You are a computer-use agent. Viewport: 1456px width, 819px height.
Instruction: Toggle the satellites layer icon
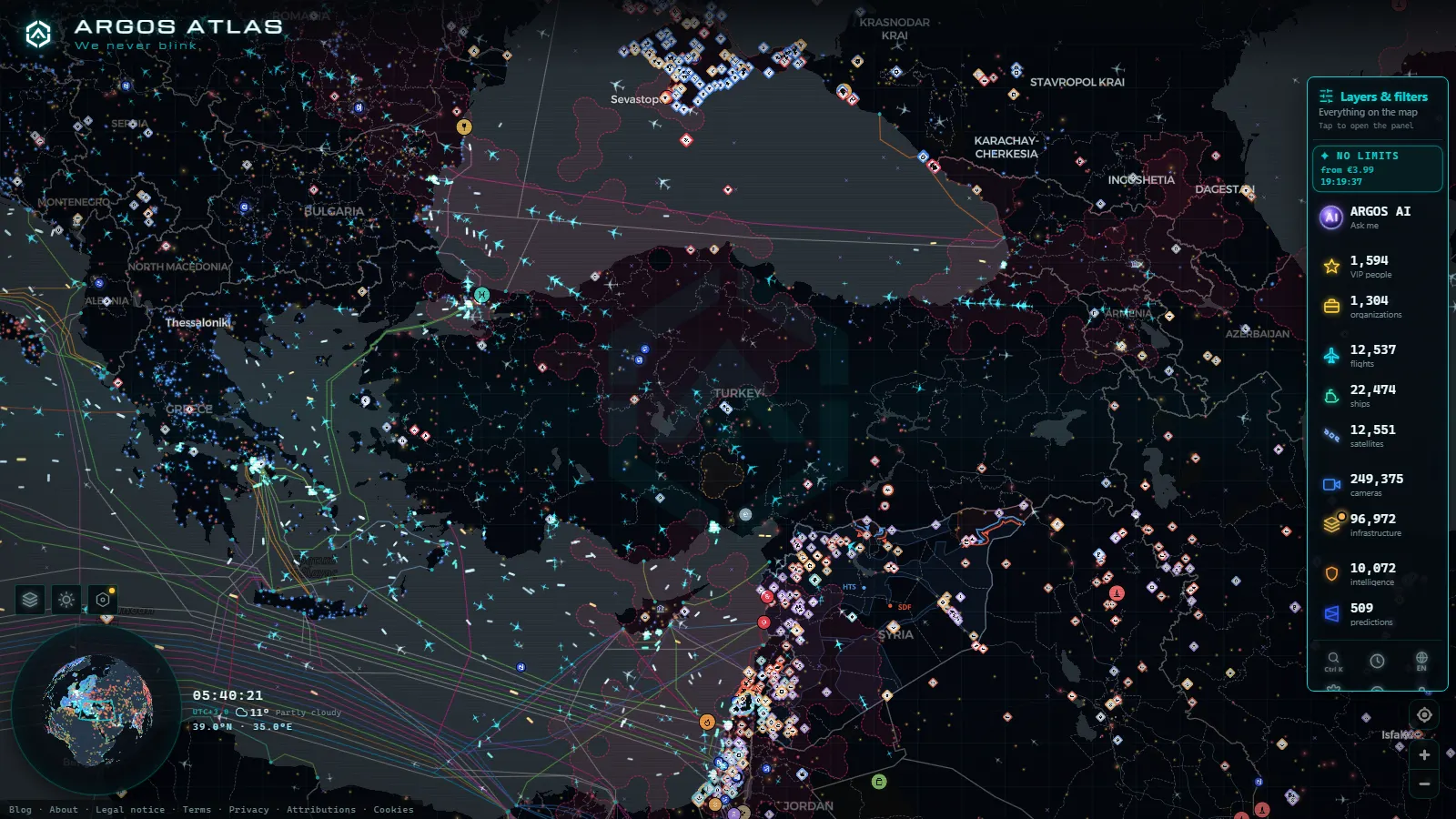tap(1331, 436)
